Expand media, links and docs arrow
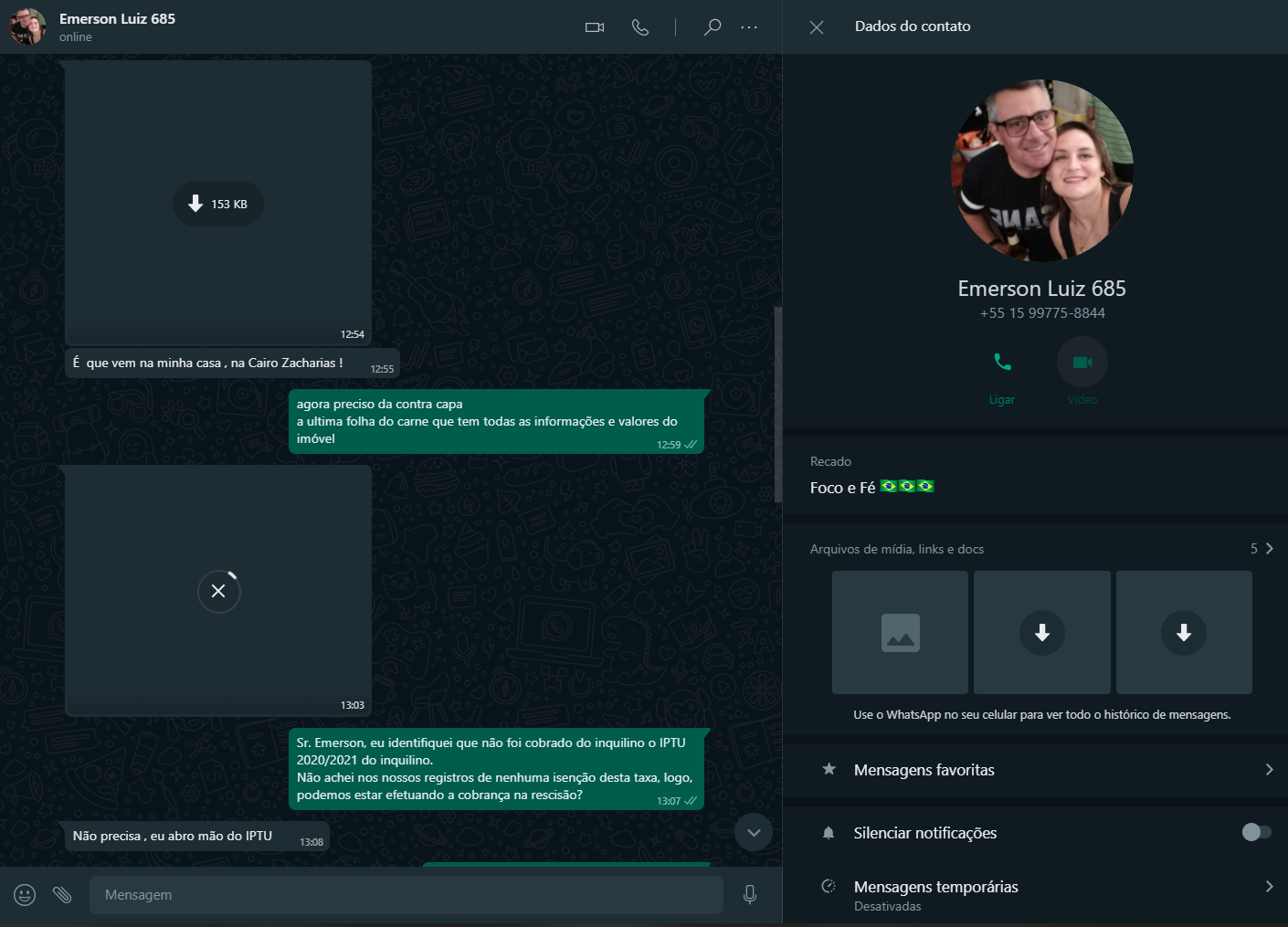Image resolution: width=1288 pixels, height=927 pixels. click(1269, 548)
